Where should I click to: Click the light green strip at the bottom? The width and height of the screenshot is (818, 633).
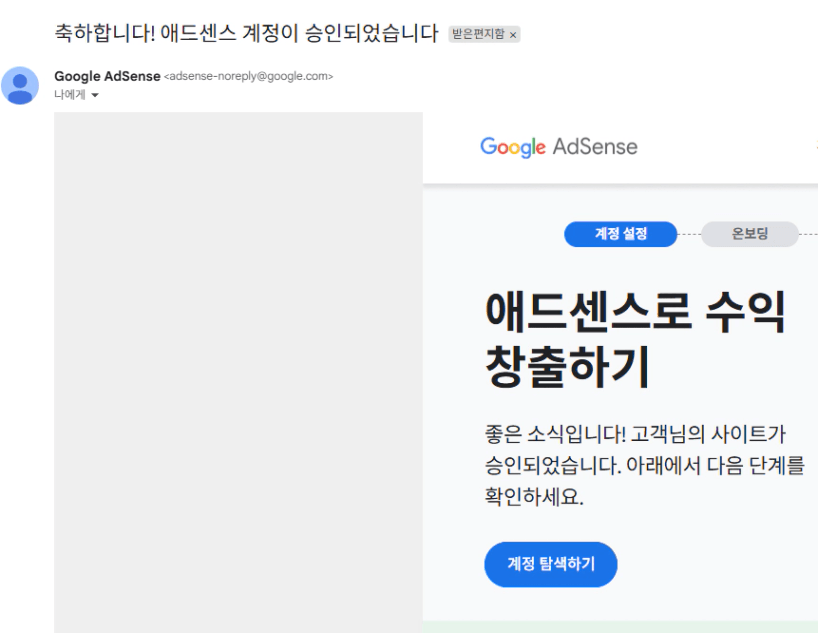click(620, 627)
